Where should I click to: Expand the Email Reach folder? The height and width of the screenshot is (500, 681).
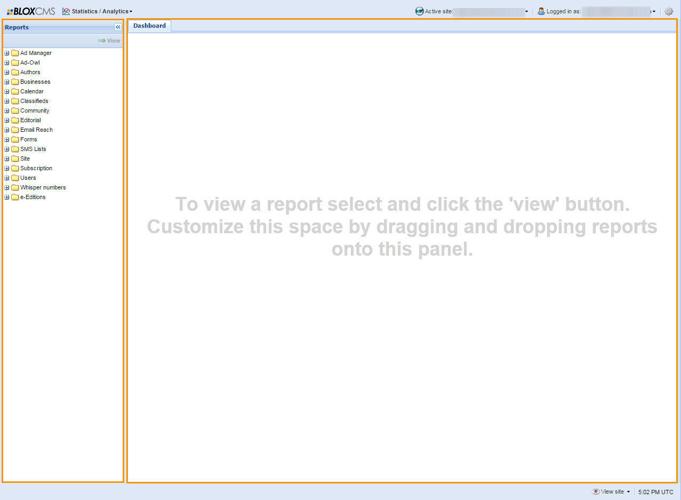7,130
